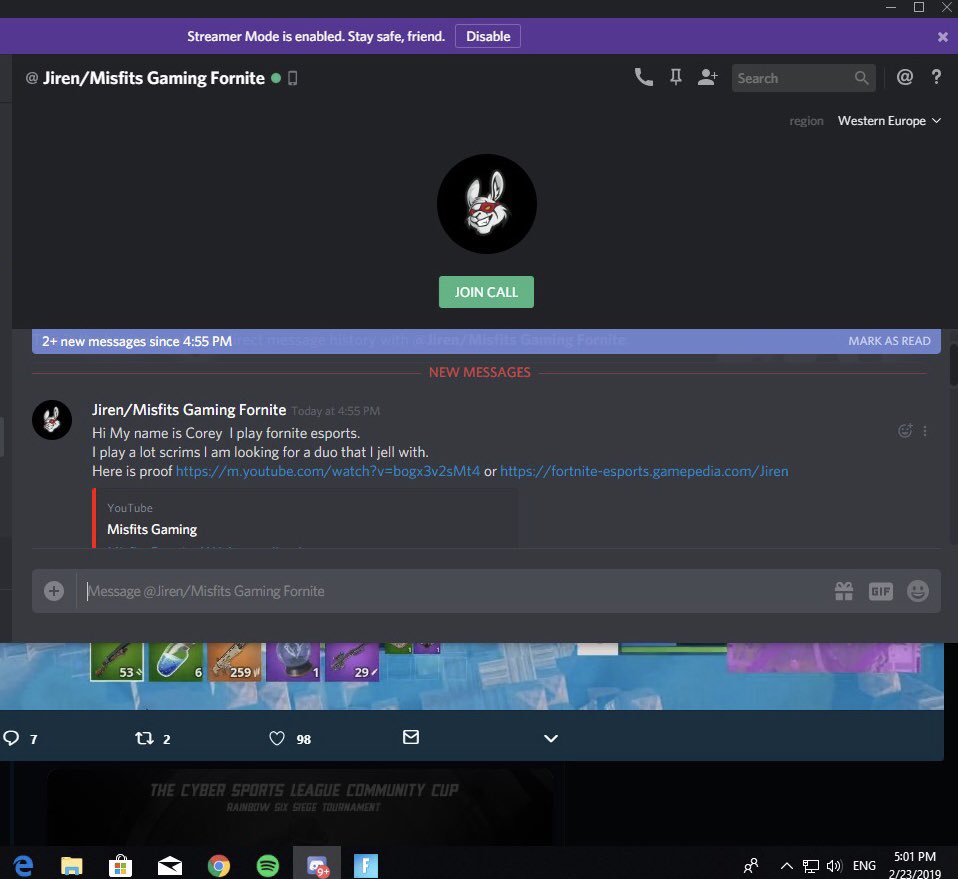
Task: Click the message input field for Jiren
Action: [452, 591]
